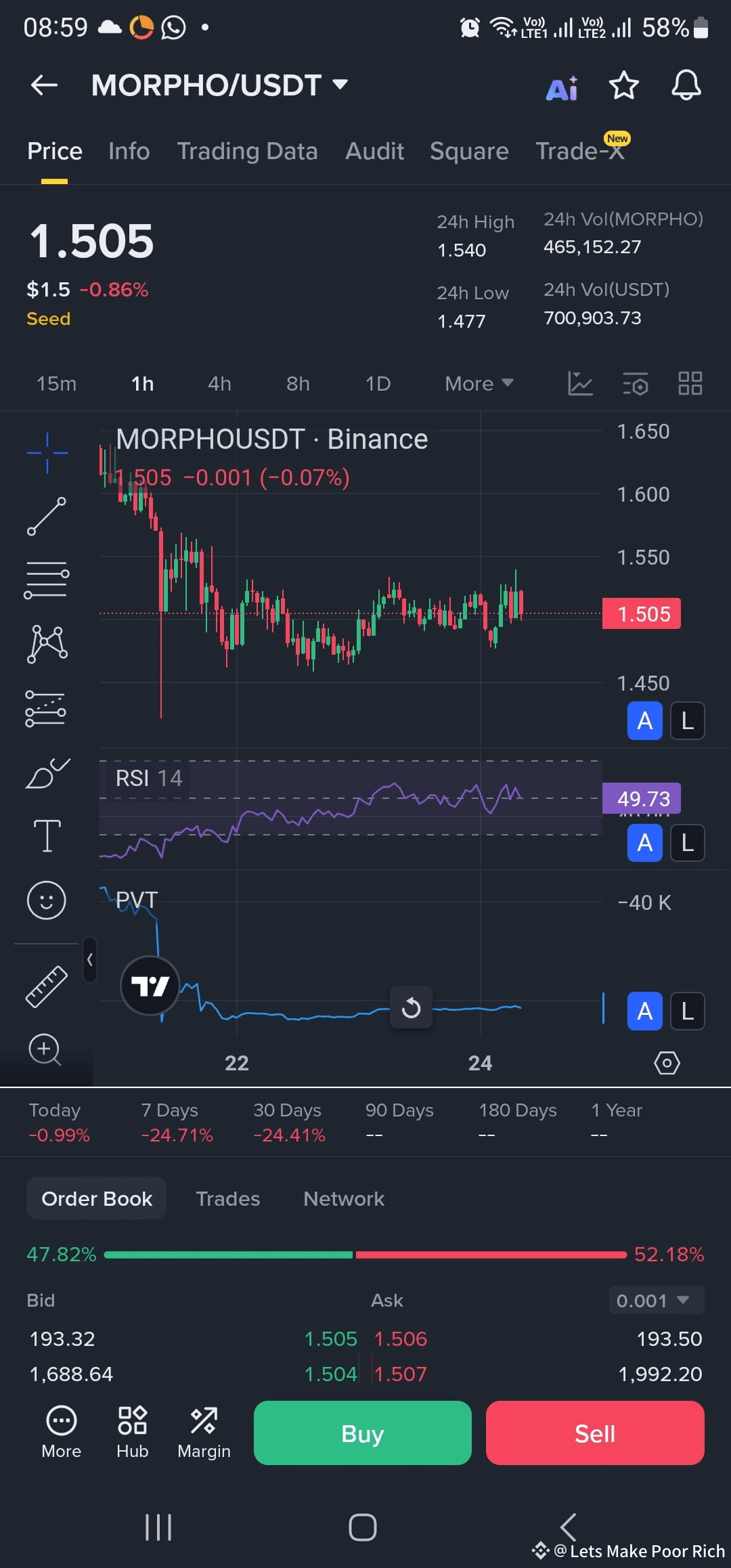Screen dimensions: 731x1568
Task: Open the emoji sticker tool
Action: 46,900
